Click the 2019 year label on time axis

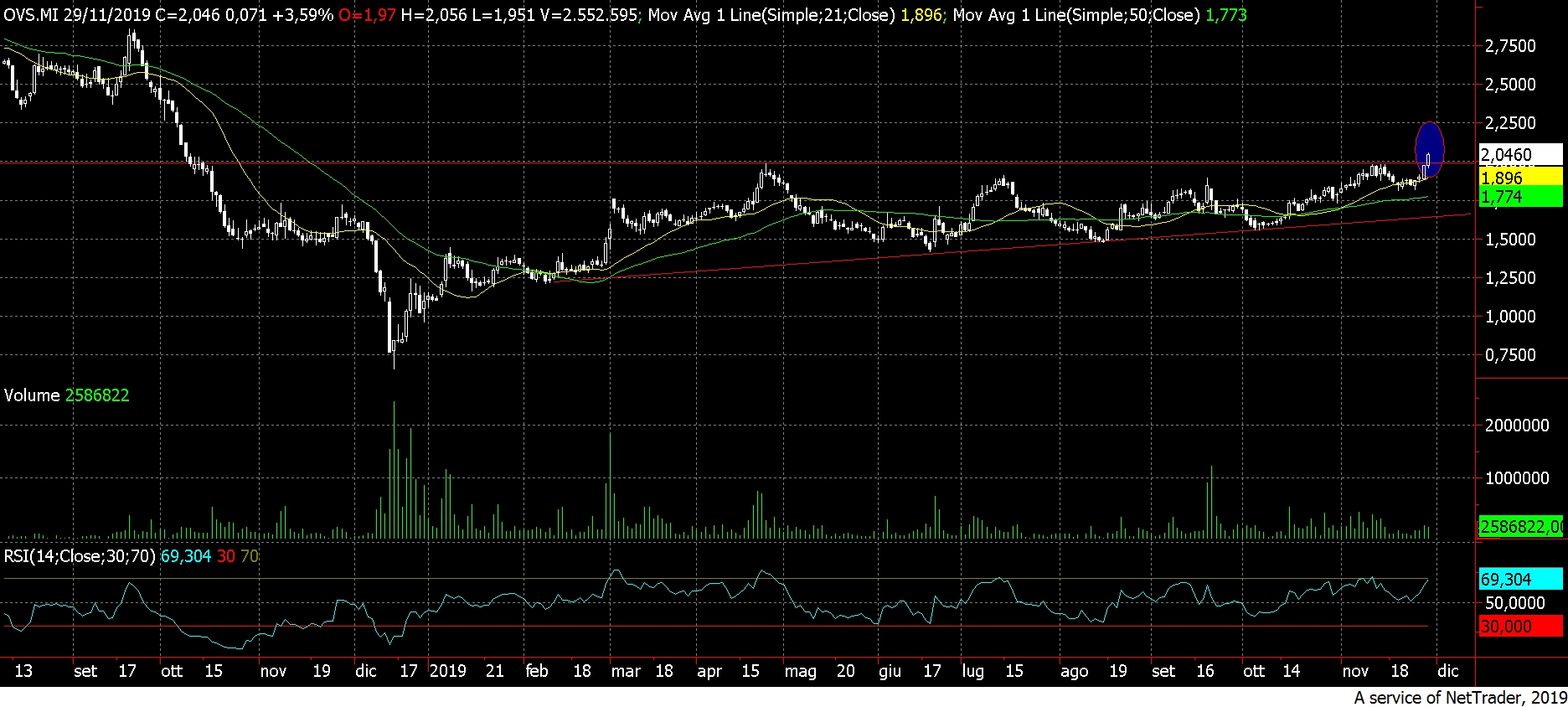click(447, 671)
